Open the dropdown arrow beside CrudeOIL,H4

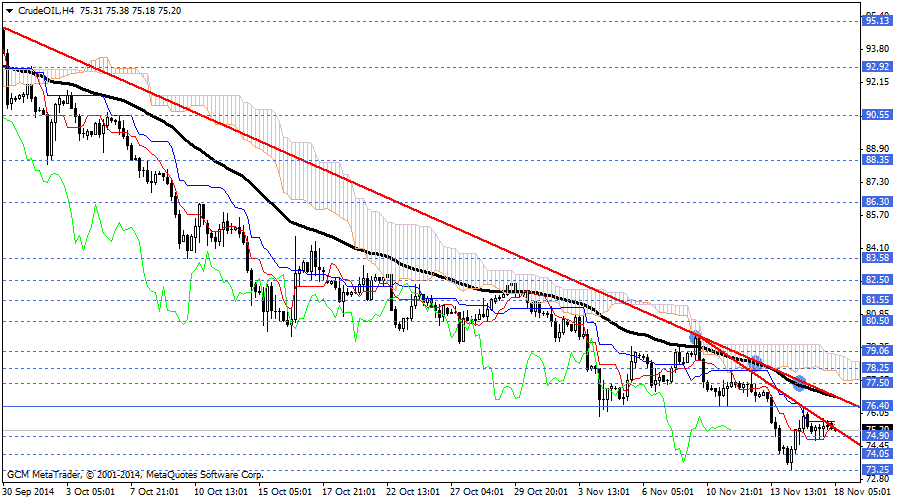tap(10, 10)
